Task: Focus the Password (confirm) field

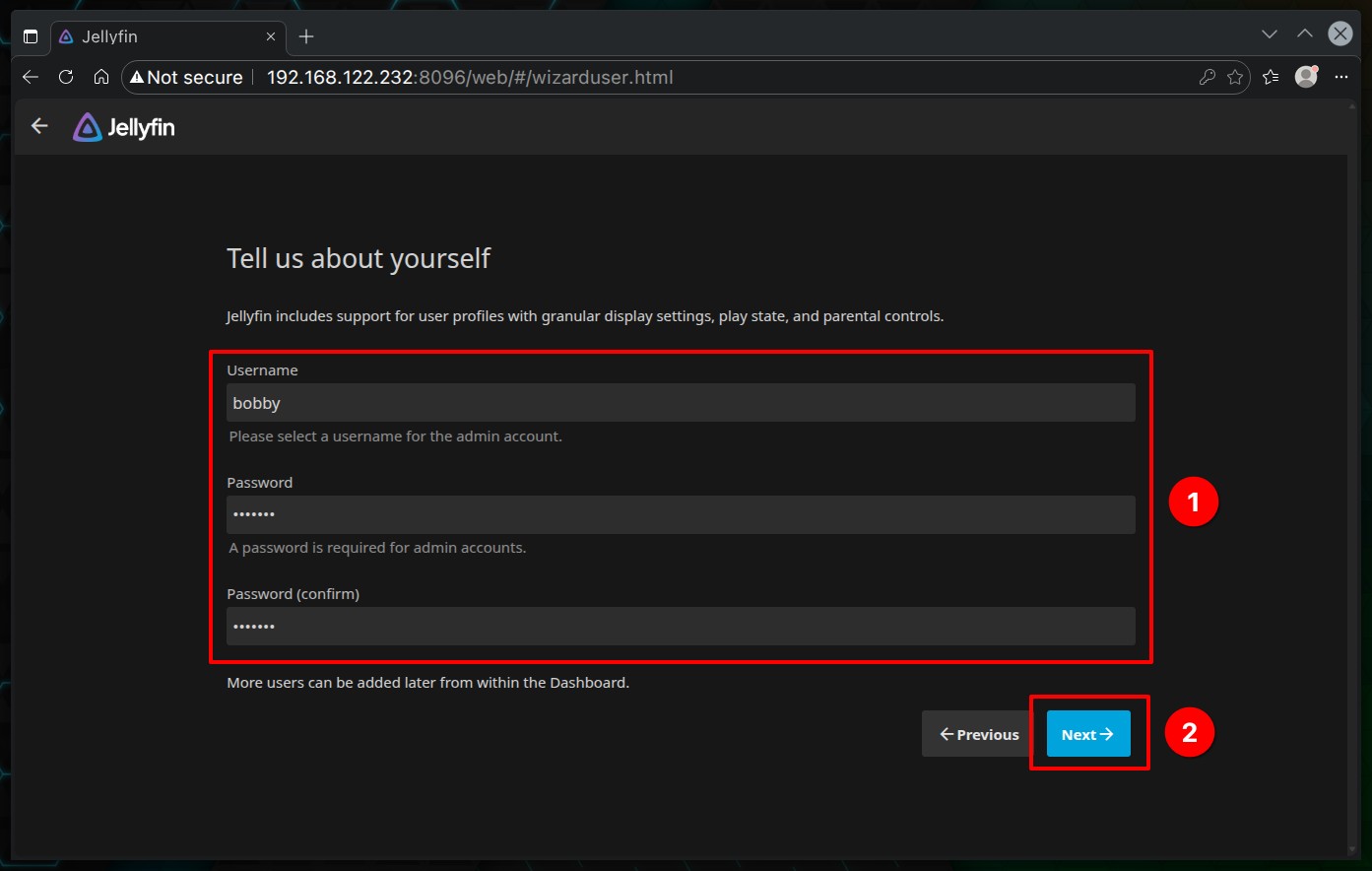Action: point(680,626)
